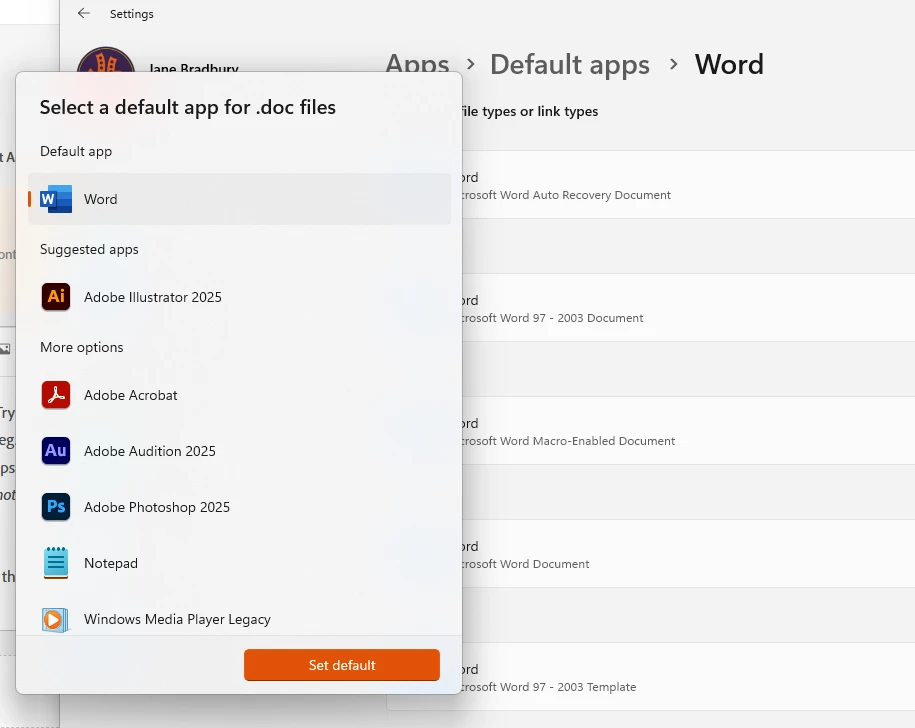Click the Settings window title text
The height and width of the screenshot is (728, 915).
click(x=132, y=14)
